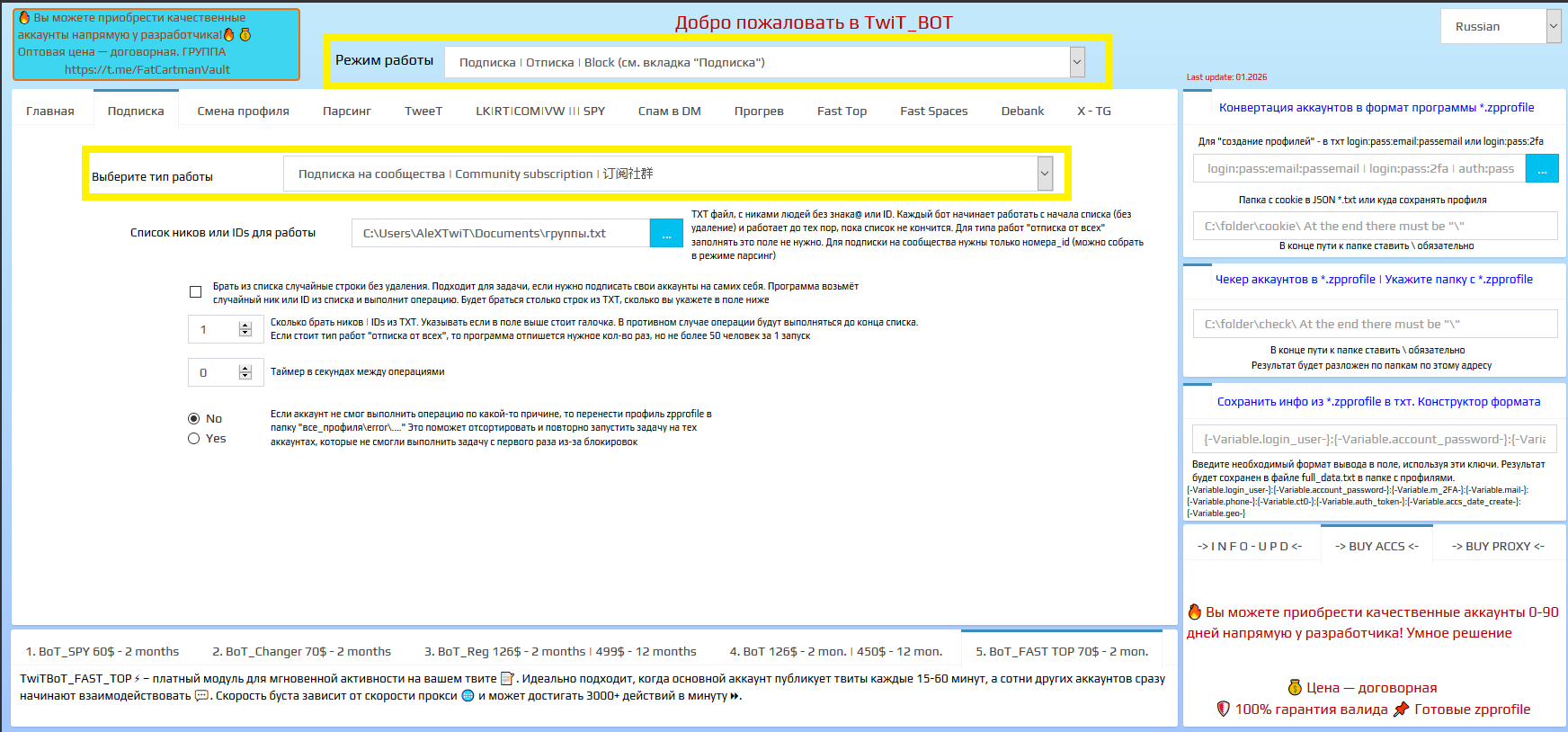Click the browse button beside the login:pass field
Screen dimensions: 1568x732
click(1542, 168)
